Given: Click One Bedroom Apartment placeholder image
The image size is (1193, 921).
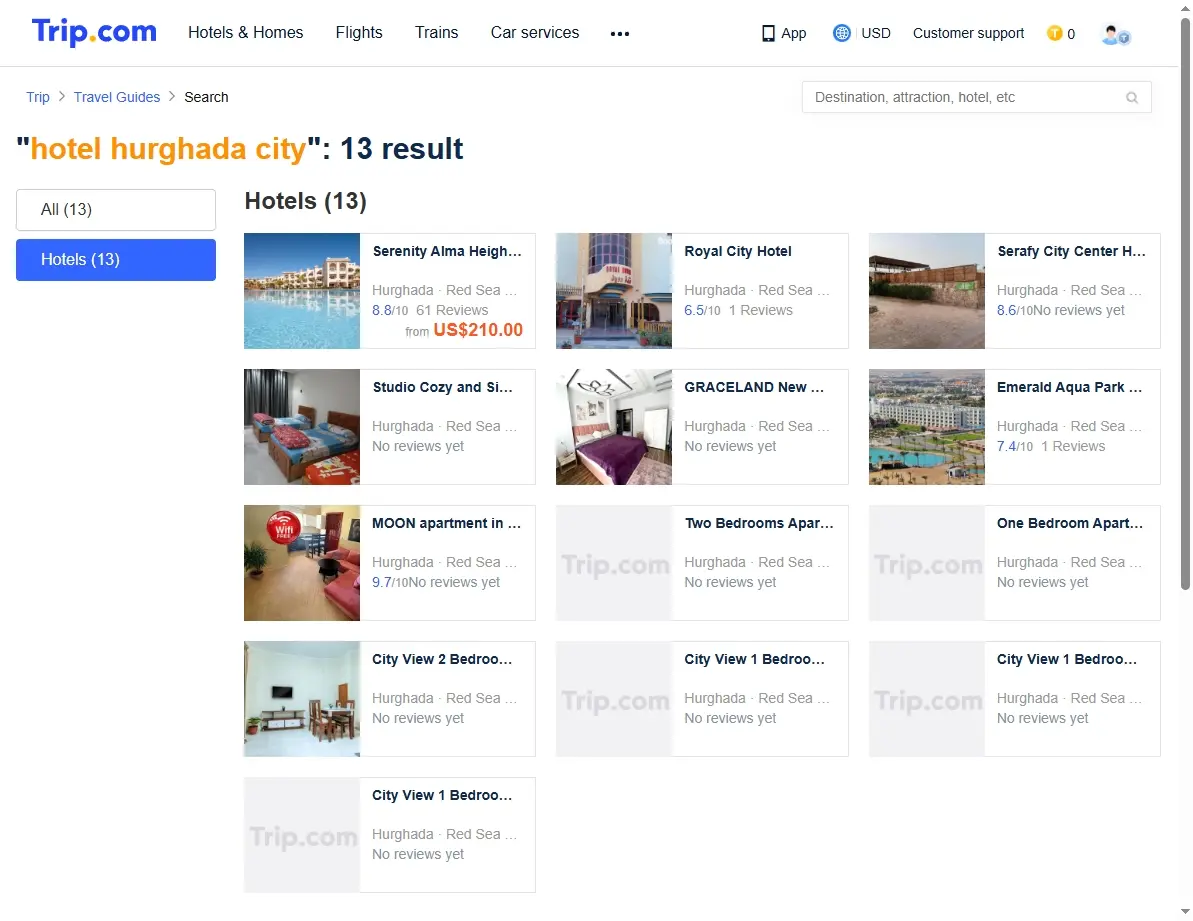Looking at the screenshot, I should pos(927,564).
